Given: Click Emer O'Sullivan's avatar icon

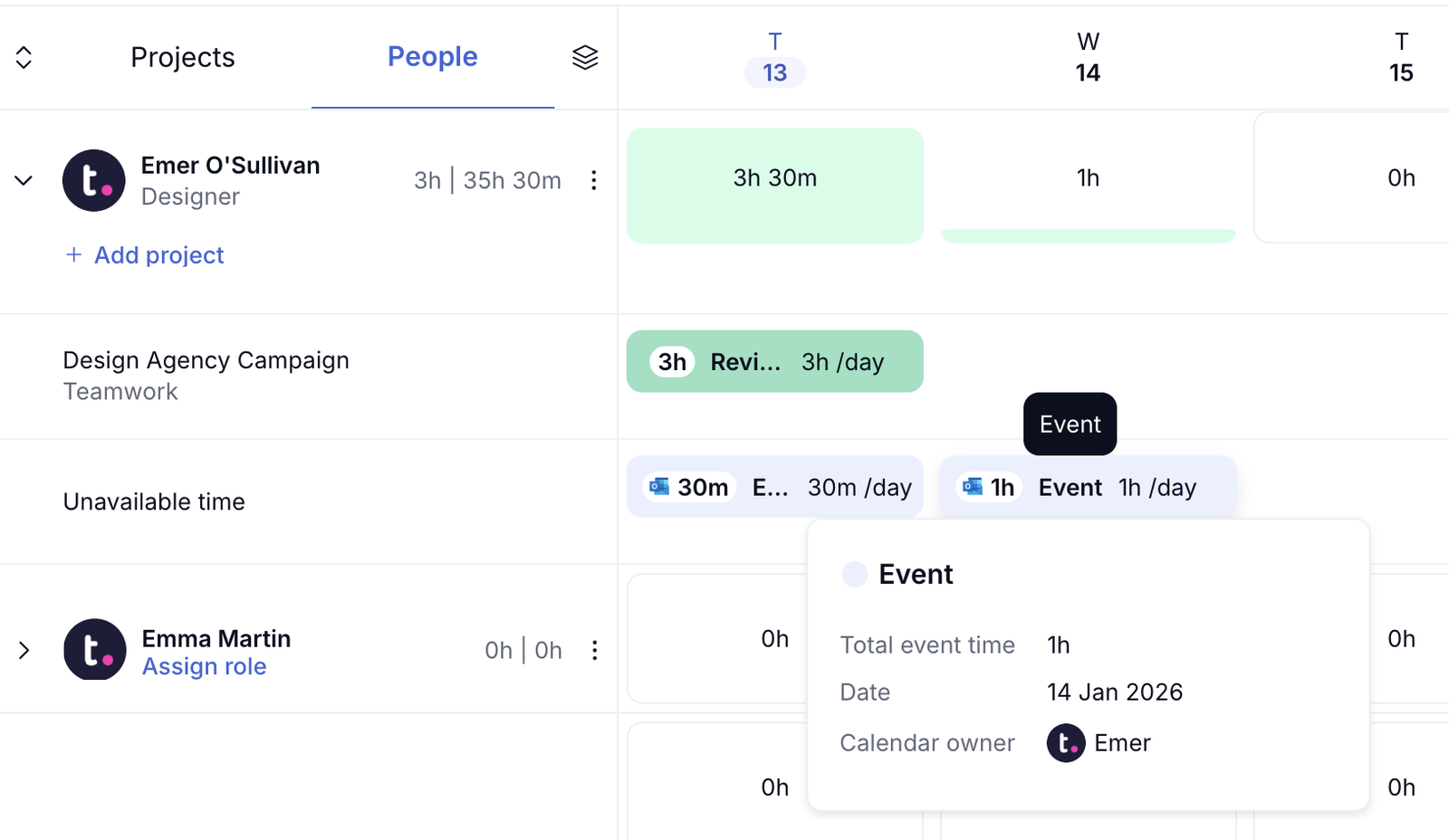Looking at the screenshot, I should [x=94, y=180].
